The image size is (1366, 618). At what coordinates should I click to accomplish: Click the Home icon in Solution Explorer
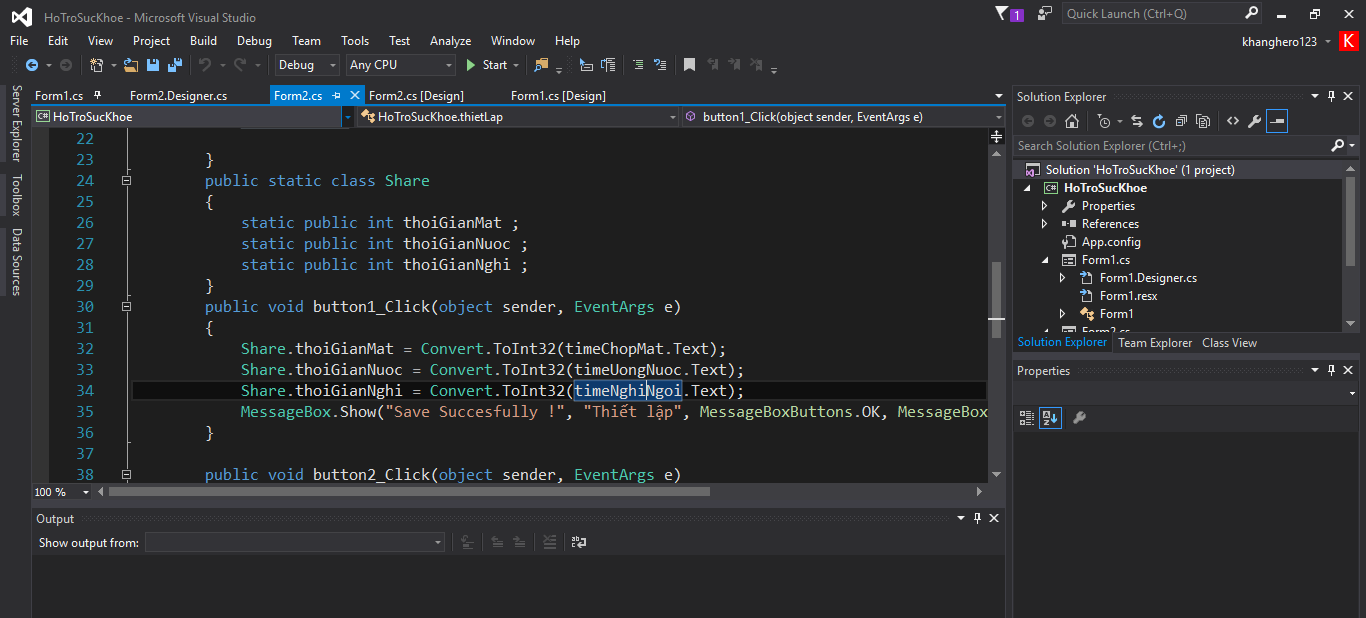1072,121
